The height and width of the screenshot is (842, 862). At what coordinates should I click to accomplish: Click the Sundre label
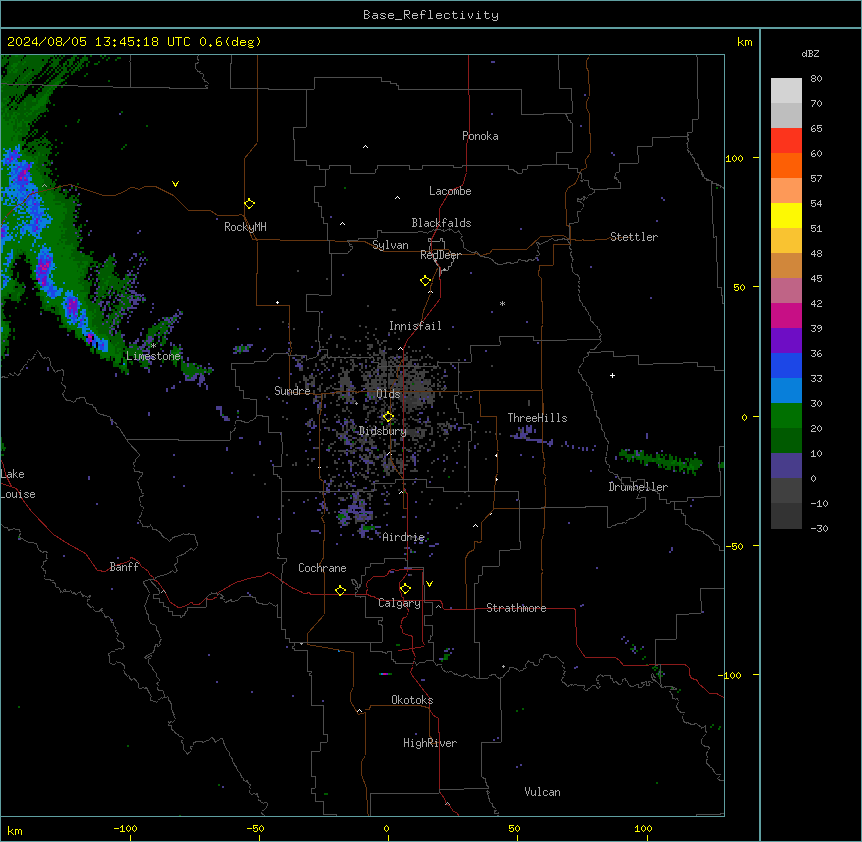(292, 391)
